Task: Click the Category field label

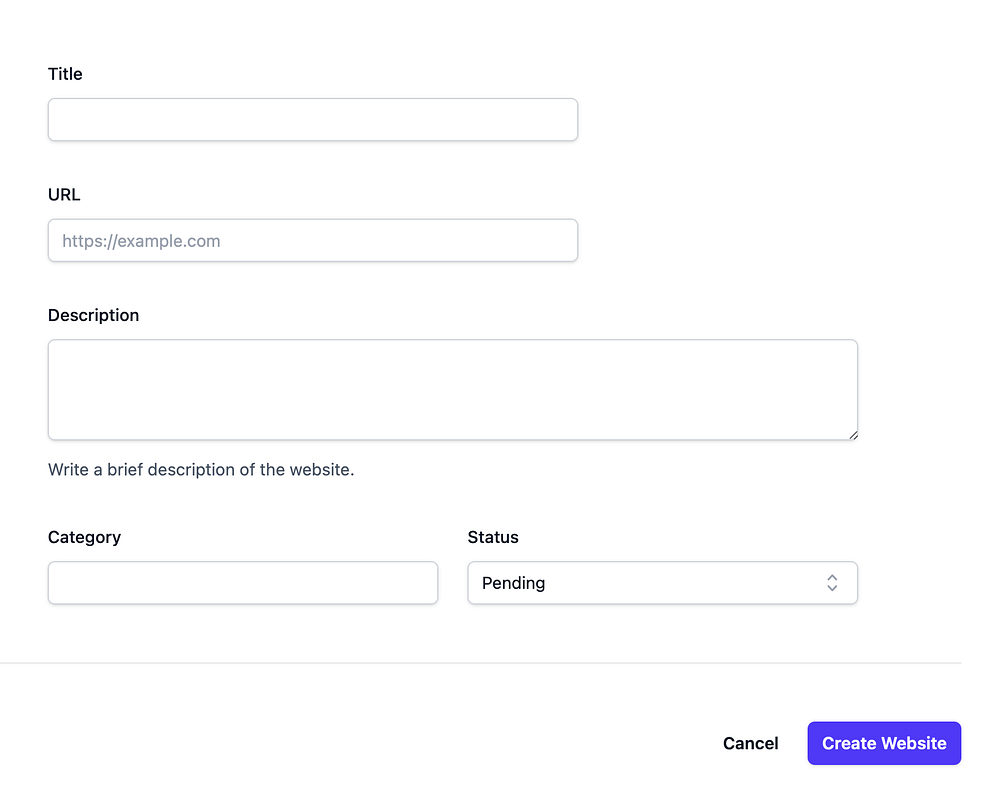Action: coord(84,537)
